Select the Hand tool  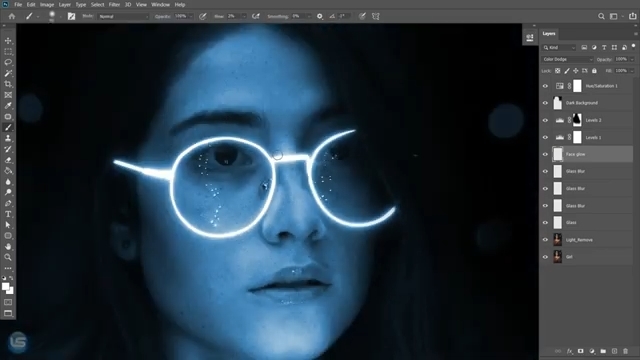(x=8, y=247)
